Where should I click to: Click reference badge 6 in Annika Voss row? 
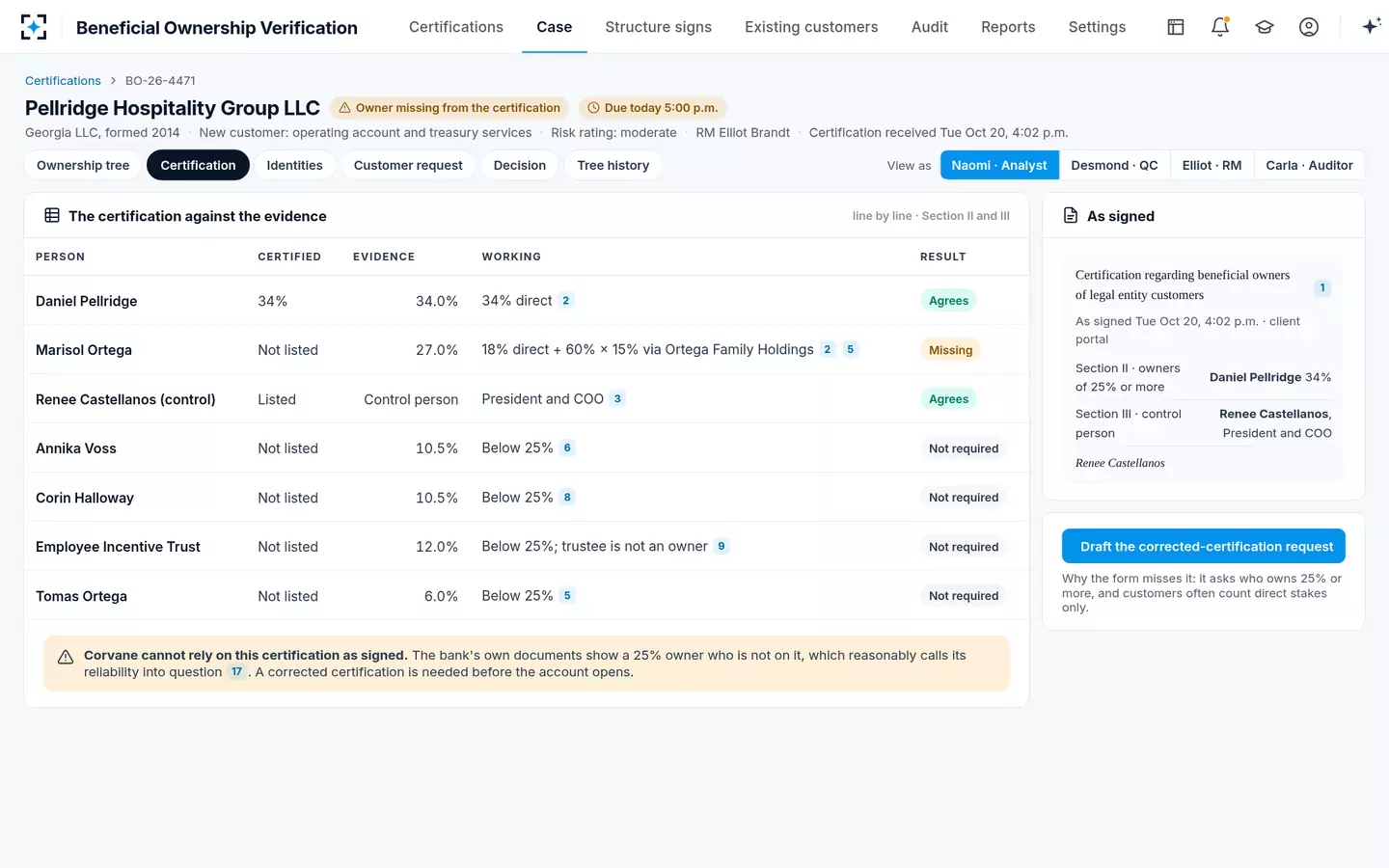click(567, 448)
